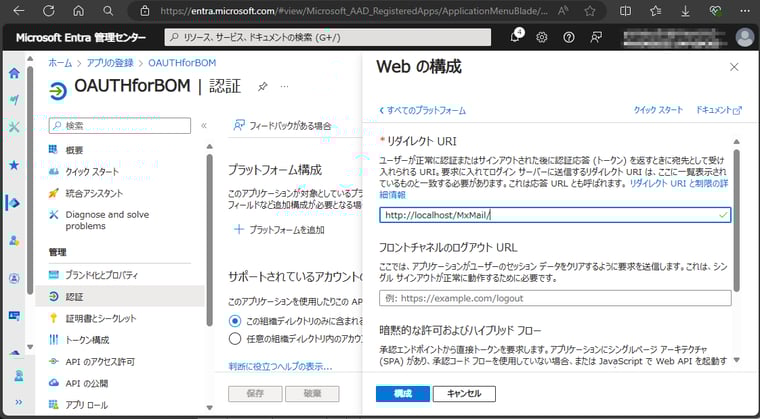
Task: Open API のアクセス許可 menu item
Action: coord(100,361)
